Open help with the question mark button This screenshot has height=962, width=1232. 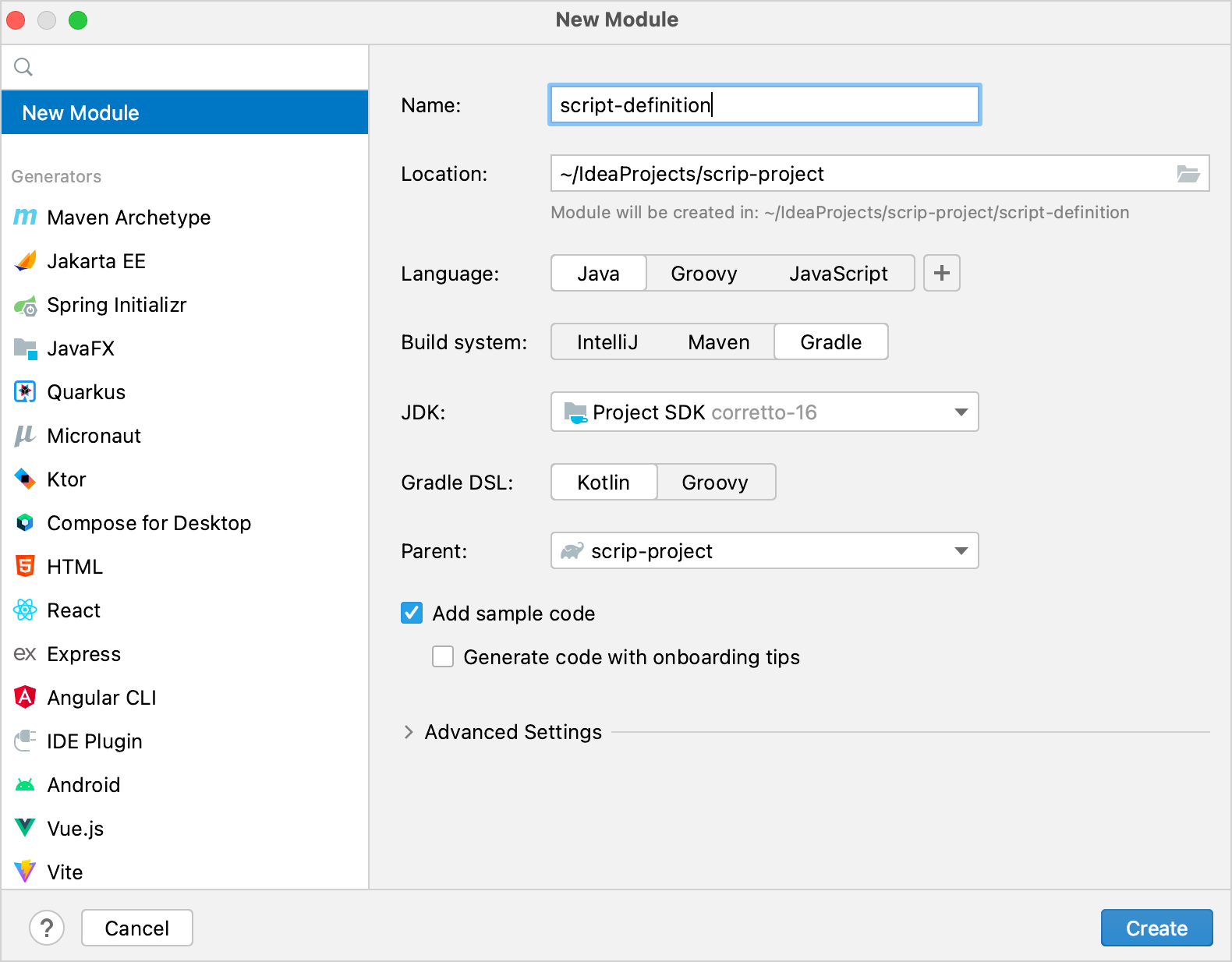pos(47,928)
